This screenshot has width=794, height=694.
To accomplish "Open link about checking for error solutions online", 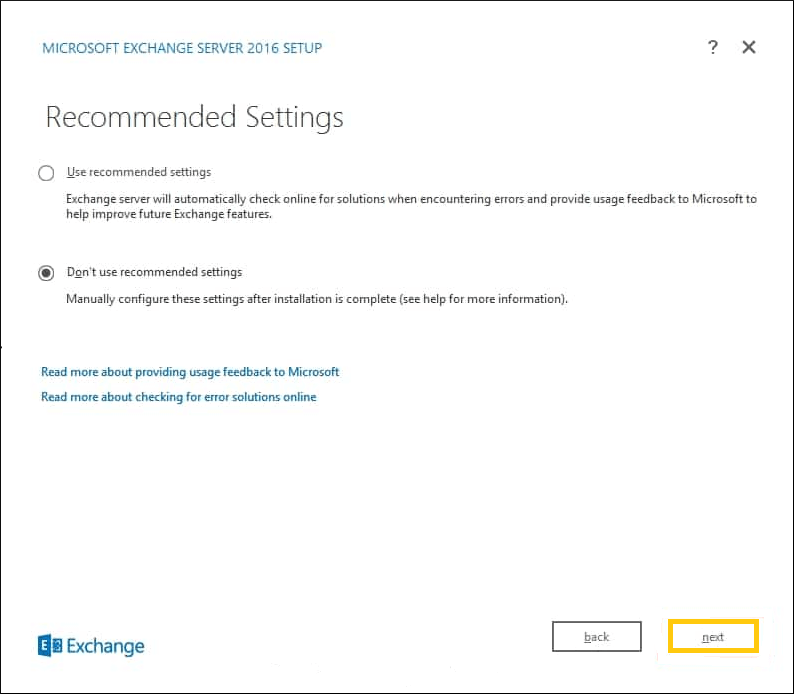I will click(x=179, y=397).
